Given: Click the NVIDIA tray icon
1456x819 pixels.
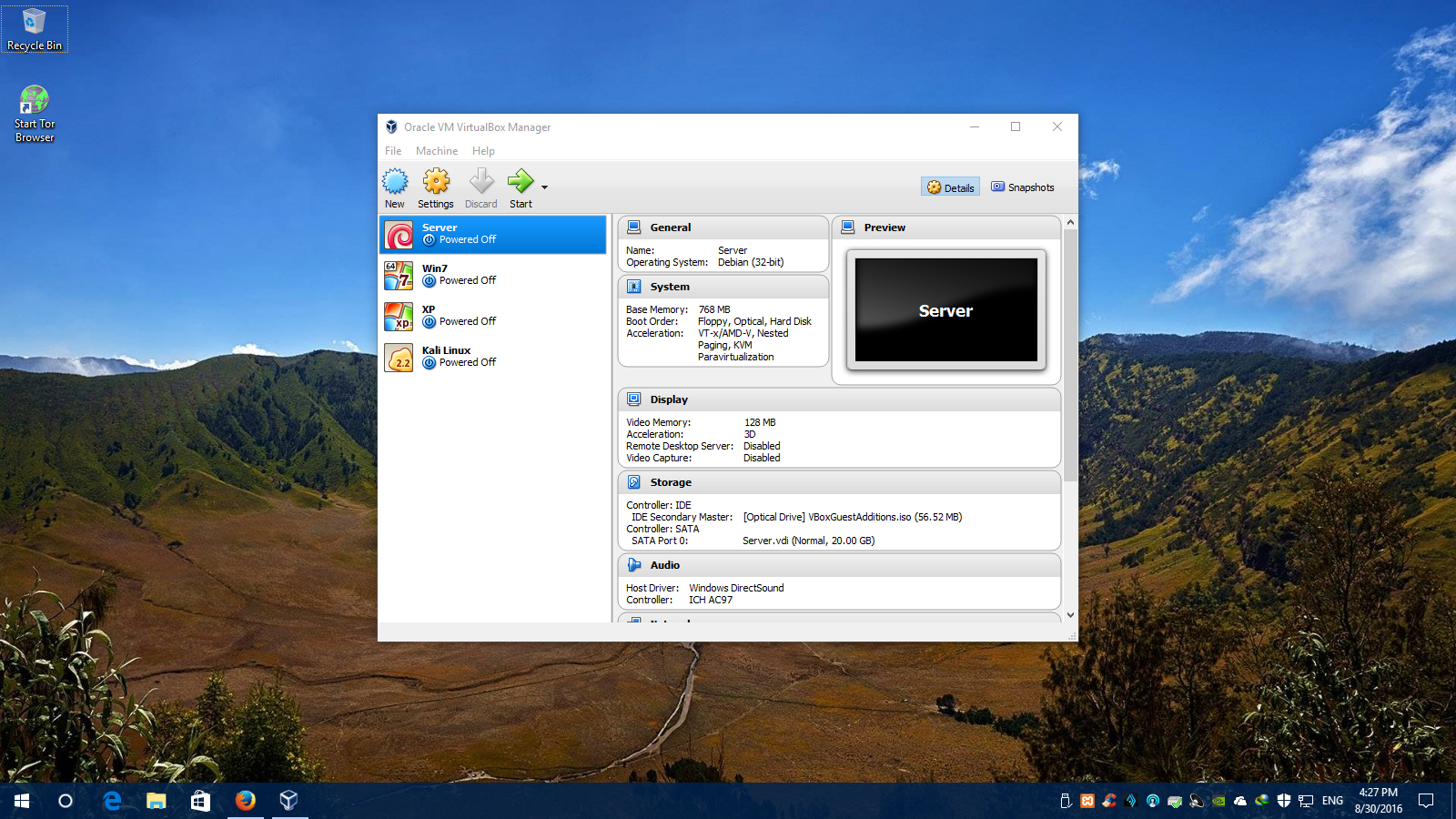Looking at the screenshot, I should [1218, 801].
